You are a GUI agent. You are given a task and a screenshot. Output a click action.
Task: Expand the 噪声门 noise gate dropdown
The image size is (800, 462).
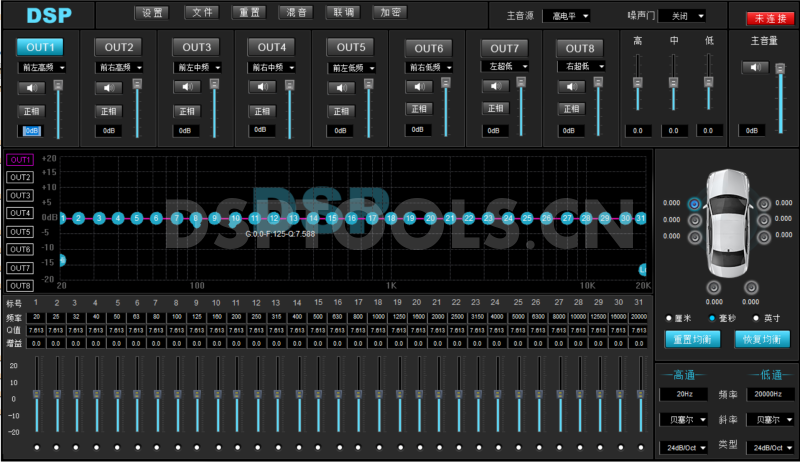coord(687,16)
